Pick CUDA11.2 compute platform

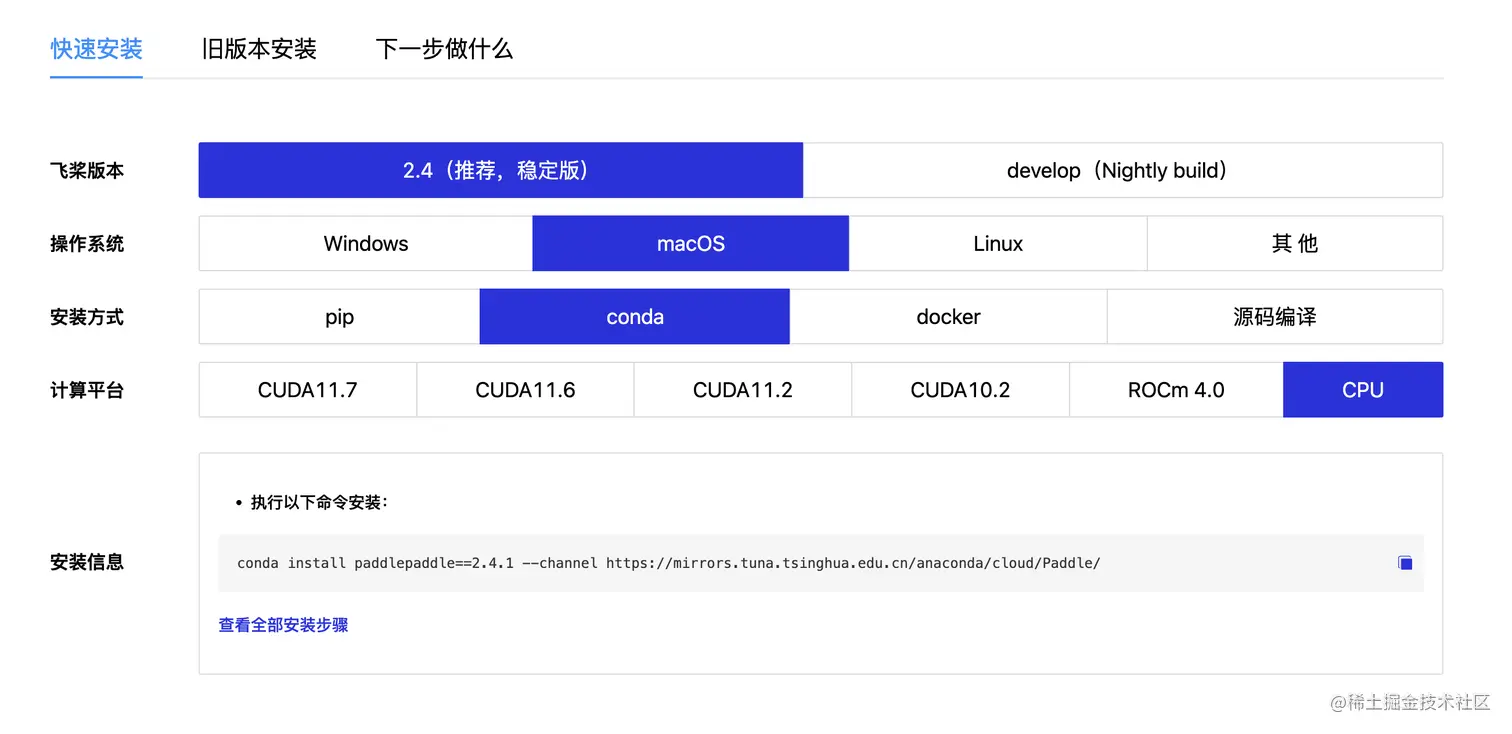(x=743, y=390)
